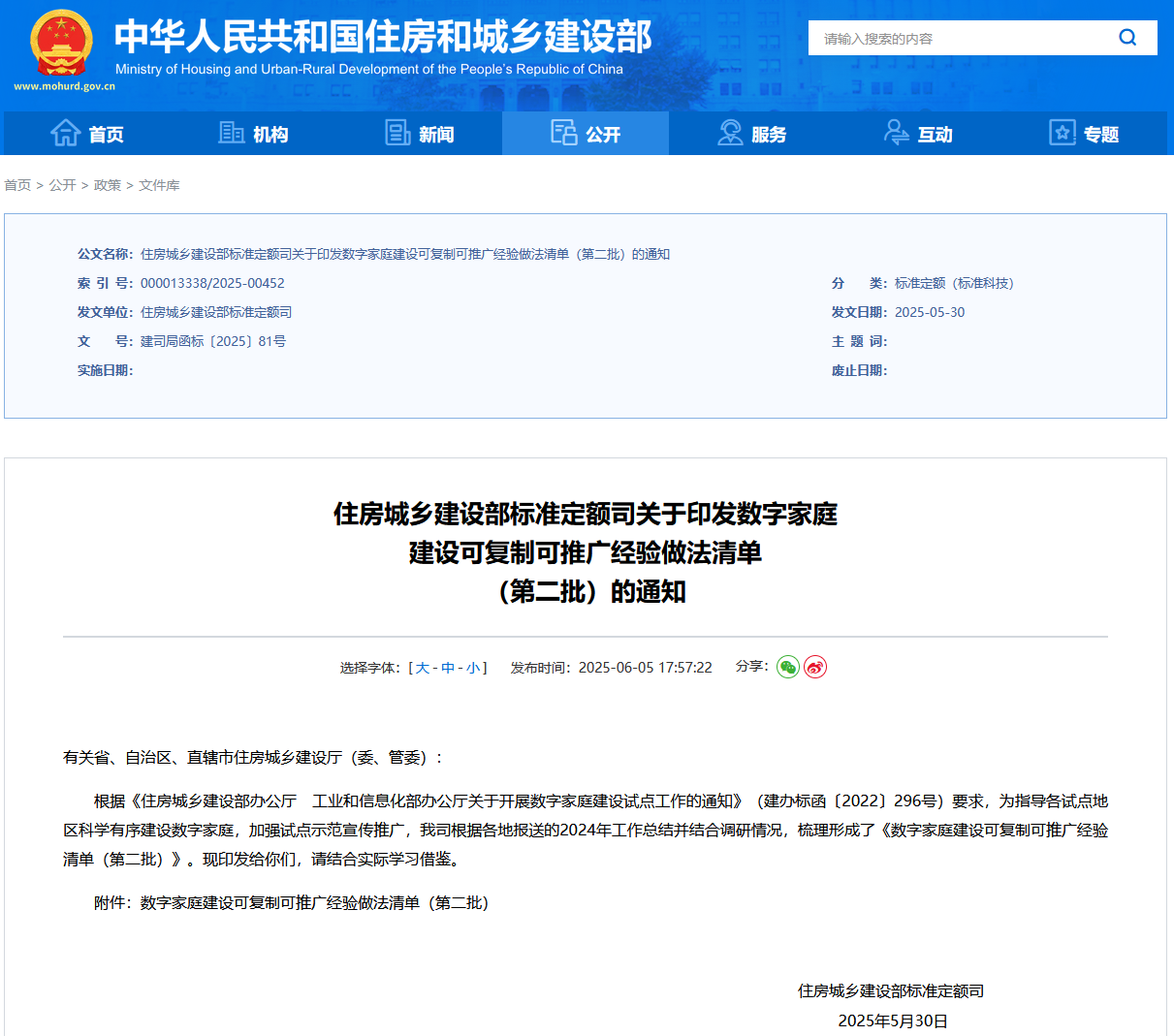Select index number 000013338/2025-00452

pos(212,283)
